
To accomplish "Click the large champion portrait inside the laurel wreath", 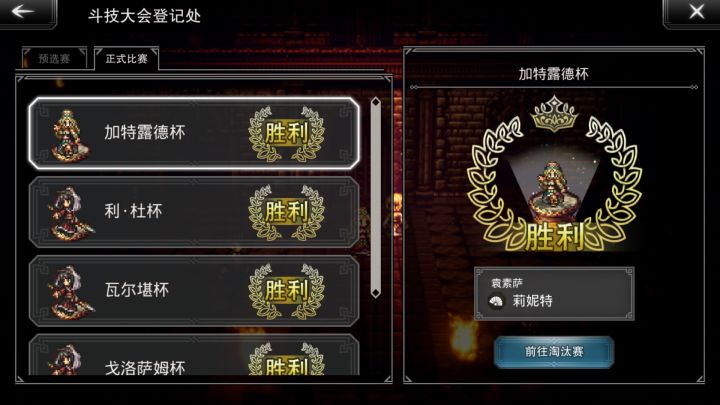I will tap(554, 187).
